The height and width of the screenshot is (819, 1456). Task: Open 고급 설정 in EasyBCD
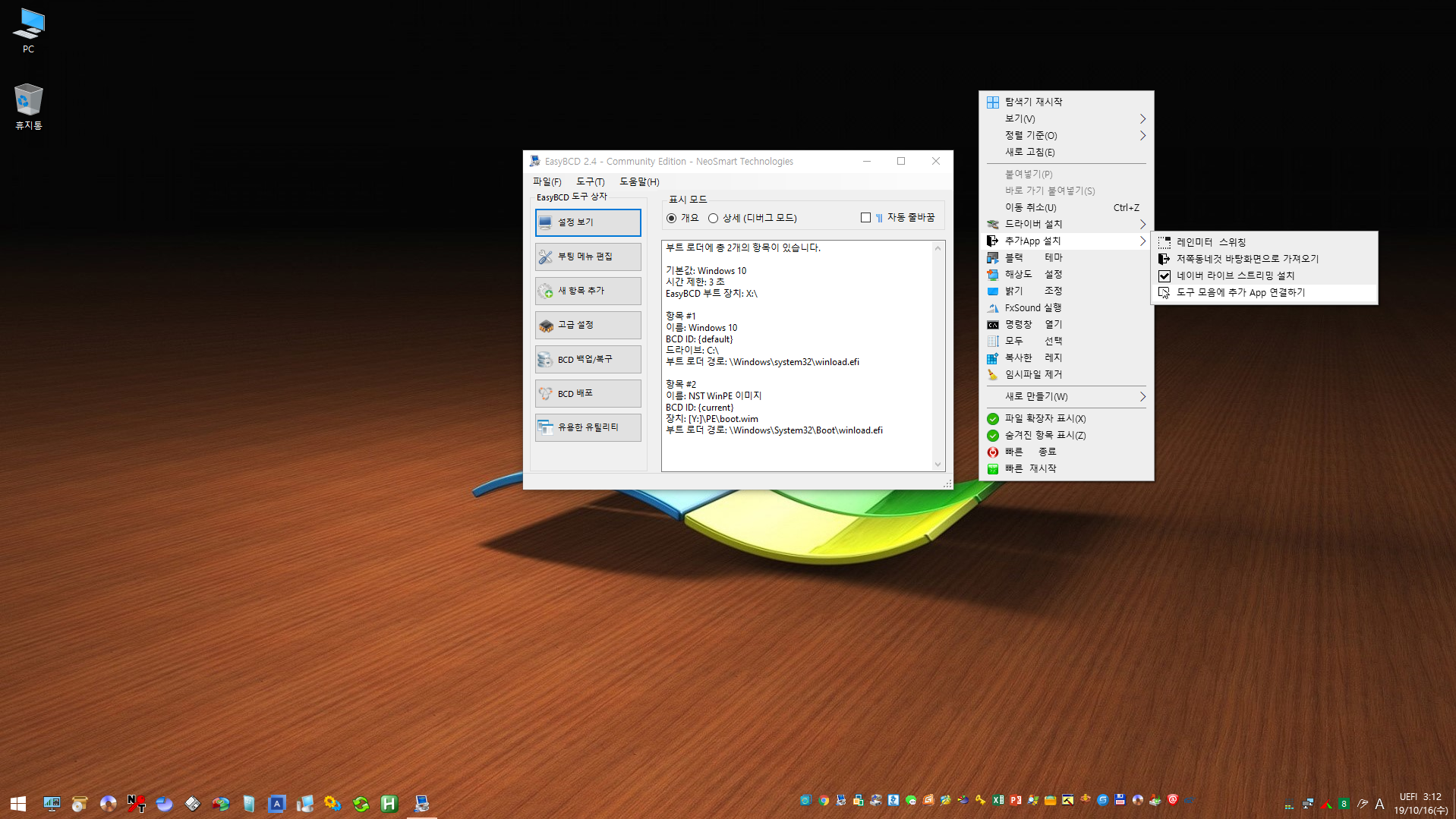tap(588, 325)
